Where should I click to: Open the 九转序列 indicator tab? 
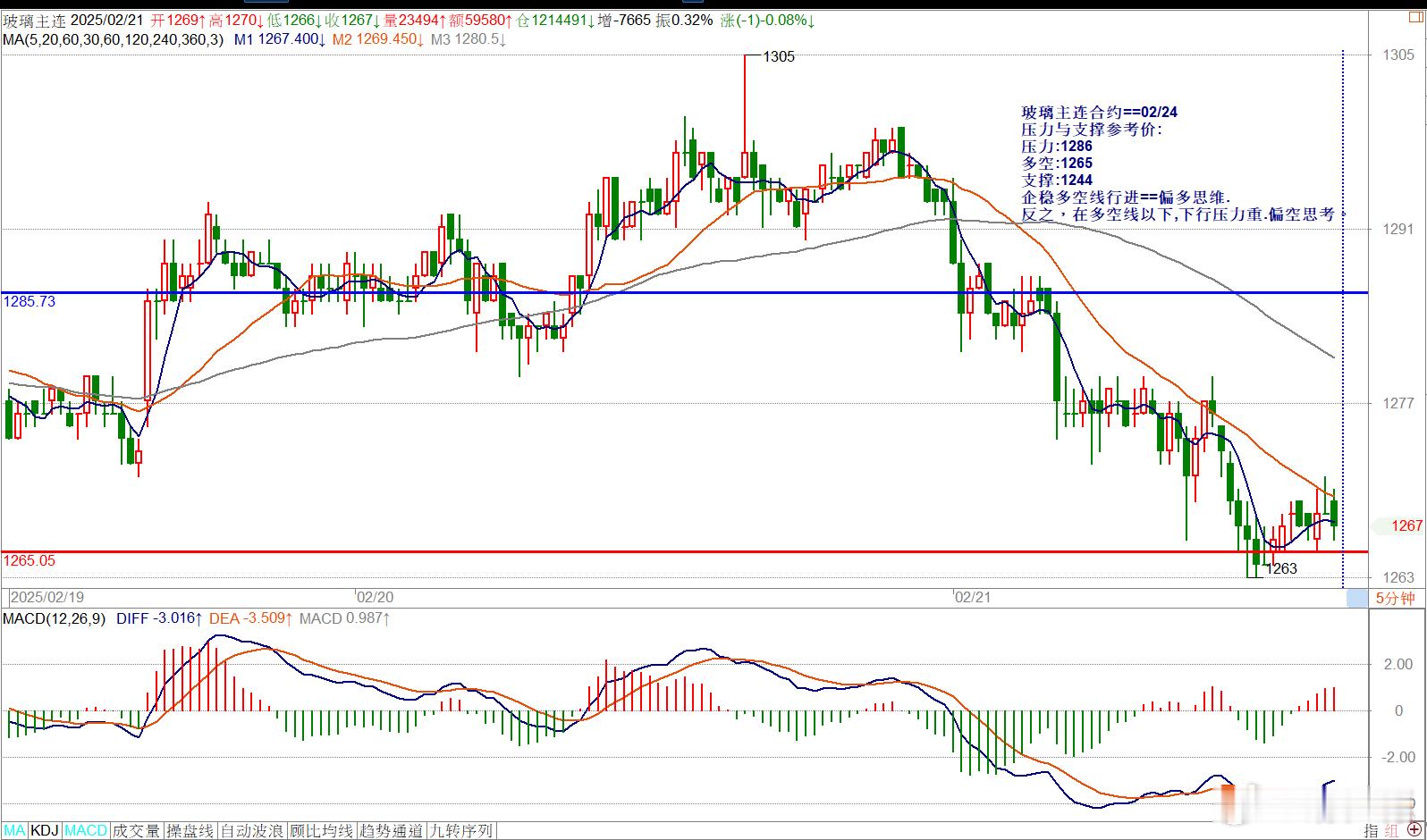click(460, 831)
